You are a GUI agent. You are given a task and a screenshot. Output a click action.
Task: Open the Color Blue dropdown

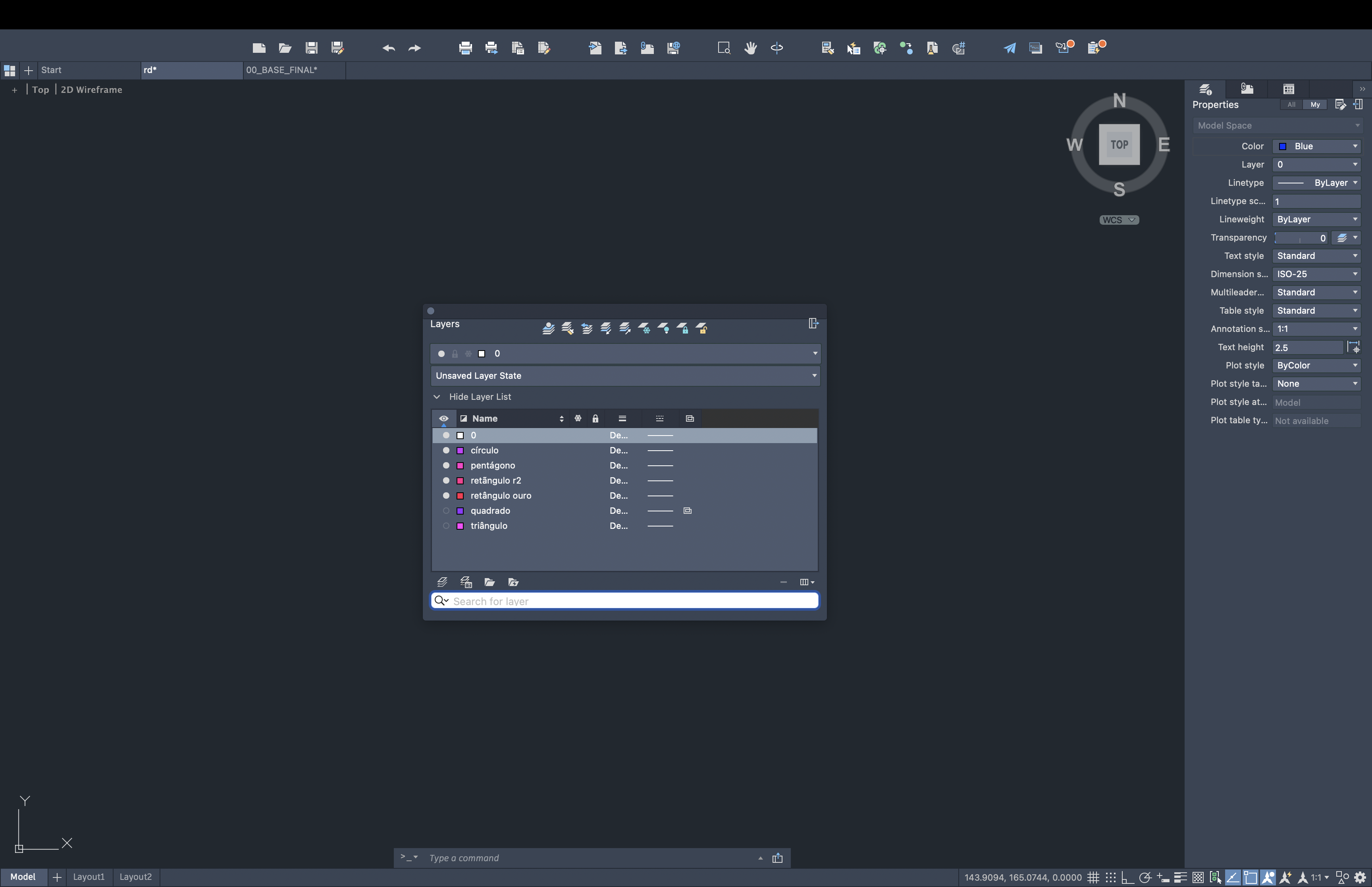[x=1317, y=146]
